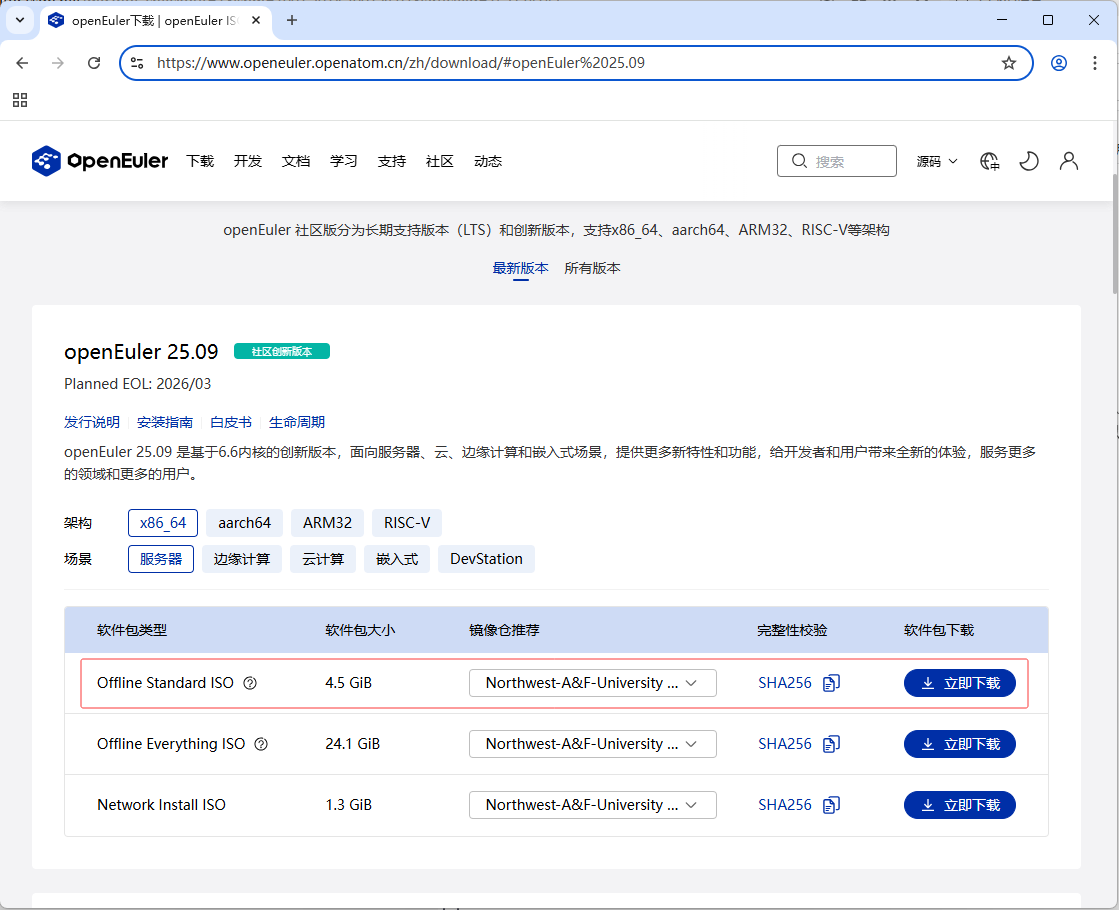
Task: Toggle dark mode moon icon
Action: (x=1028, y=161)
